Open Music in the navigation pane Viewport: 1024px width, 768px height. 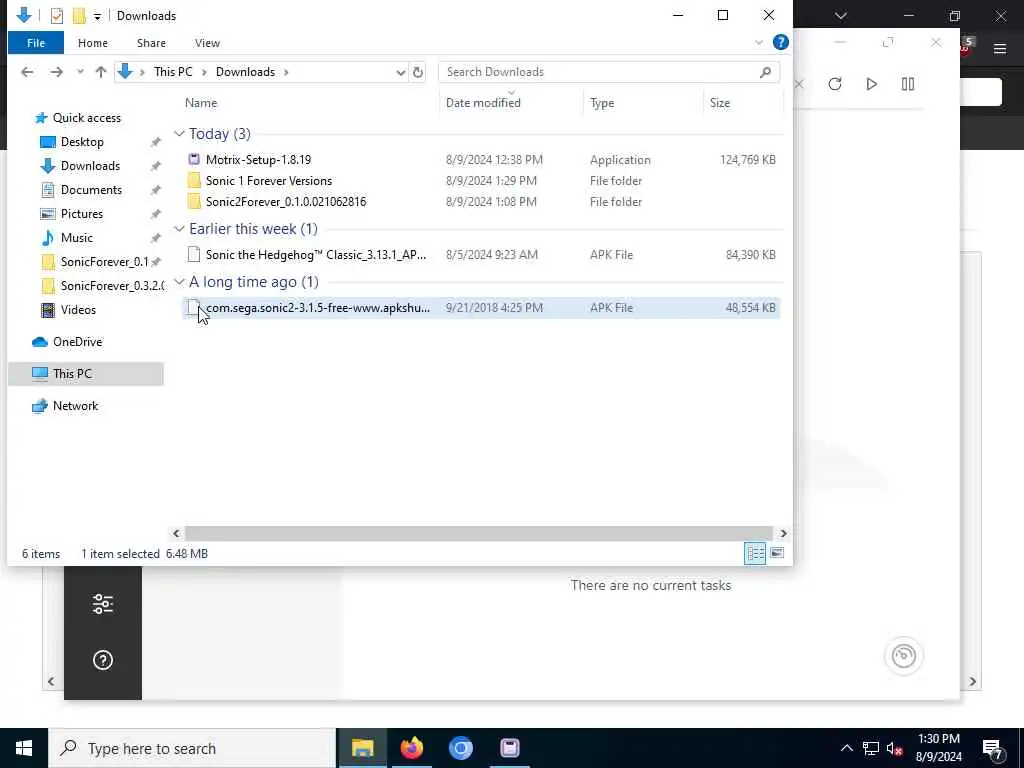76,238
